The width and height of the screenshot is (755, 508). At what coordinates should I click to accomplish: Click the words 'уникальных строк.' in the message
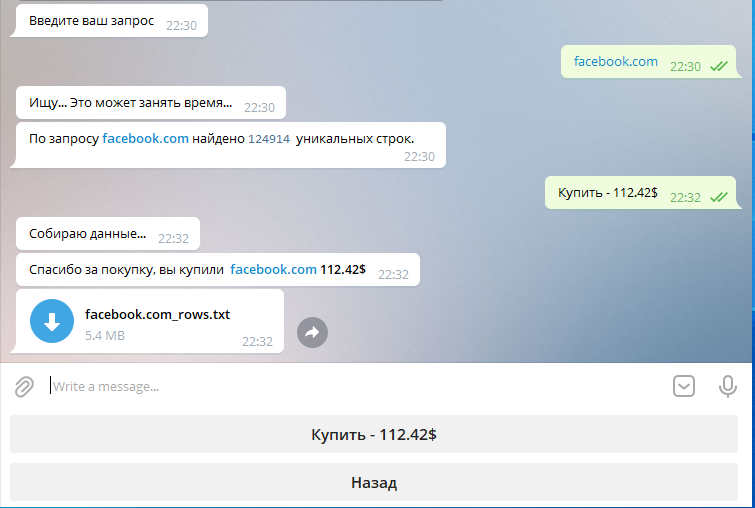pyautogui.click(x=355, y=139)
